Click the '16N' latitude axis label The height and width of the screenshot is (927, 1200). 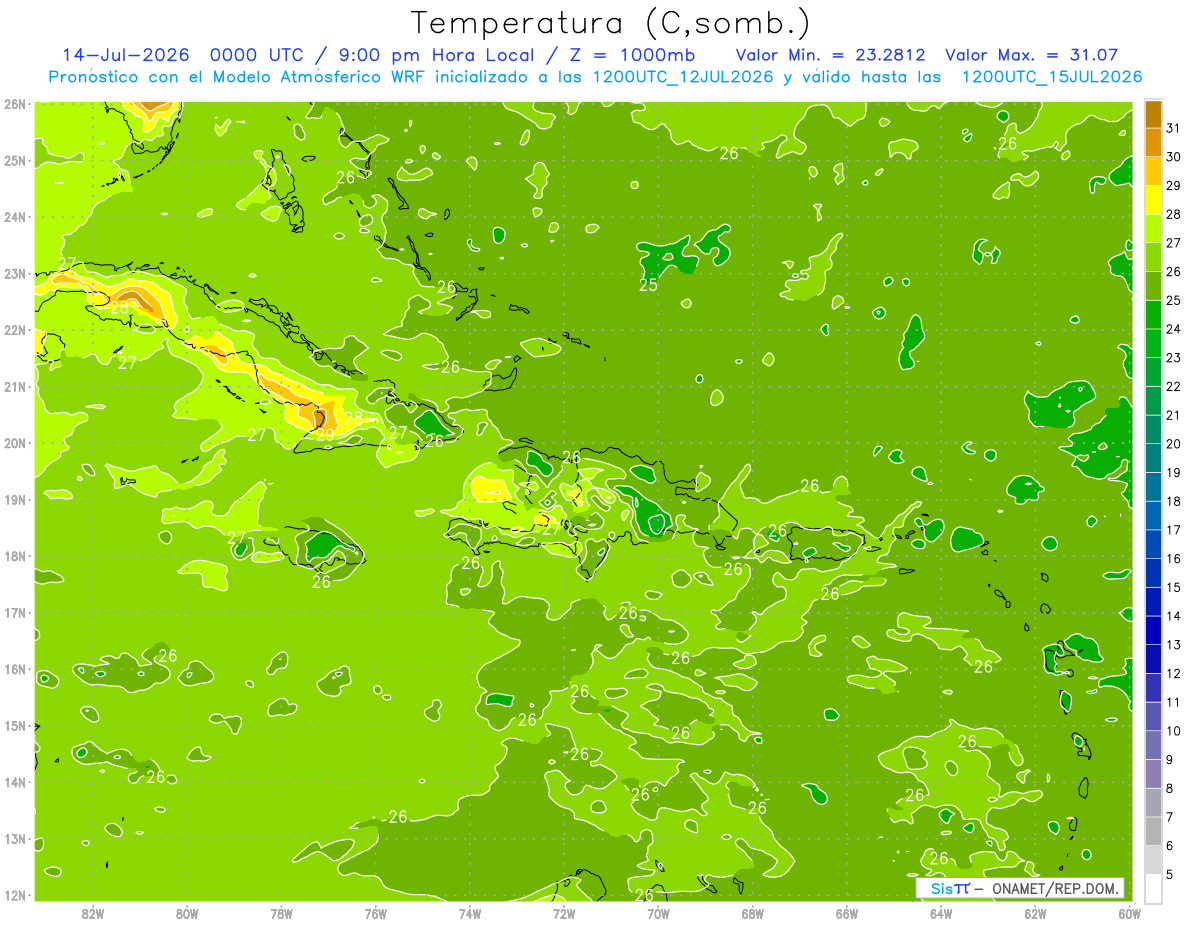tap(15, 669)
